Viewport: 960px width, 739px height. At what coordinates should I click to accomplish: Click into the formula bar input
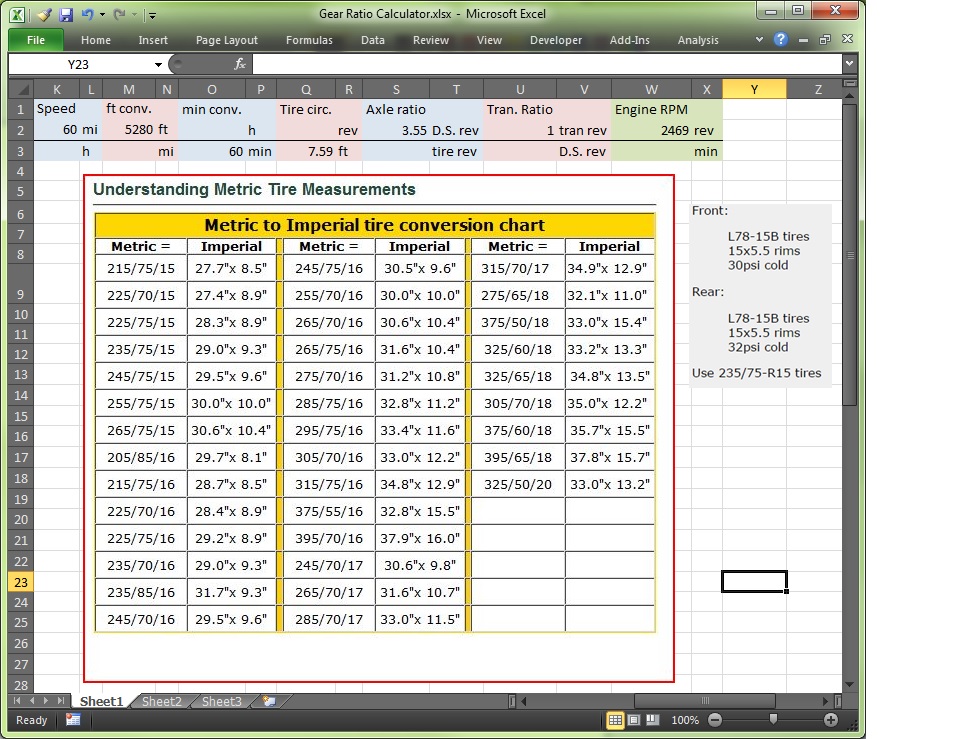point(547,64)
